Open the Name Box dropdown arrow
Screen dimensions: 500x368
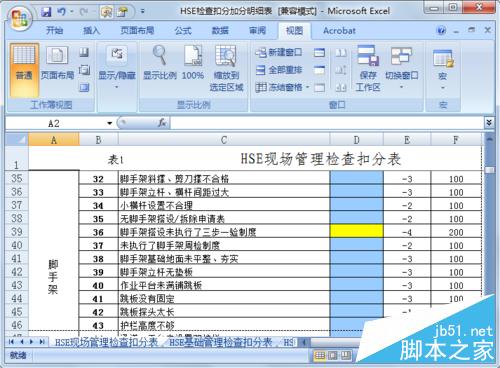tap(110, 124)
